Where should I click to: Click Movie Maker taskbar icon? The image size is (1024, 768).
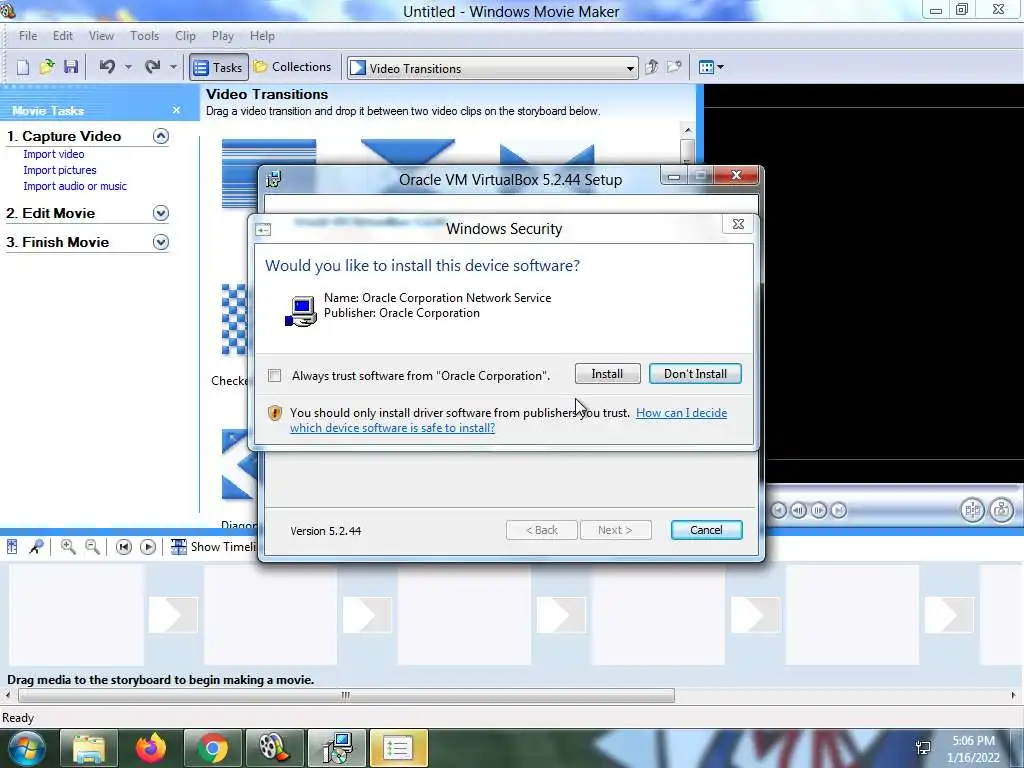pos(274,748)
